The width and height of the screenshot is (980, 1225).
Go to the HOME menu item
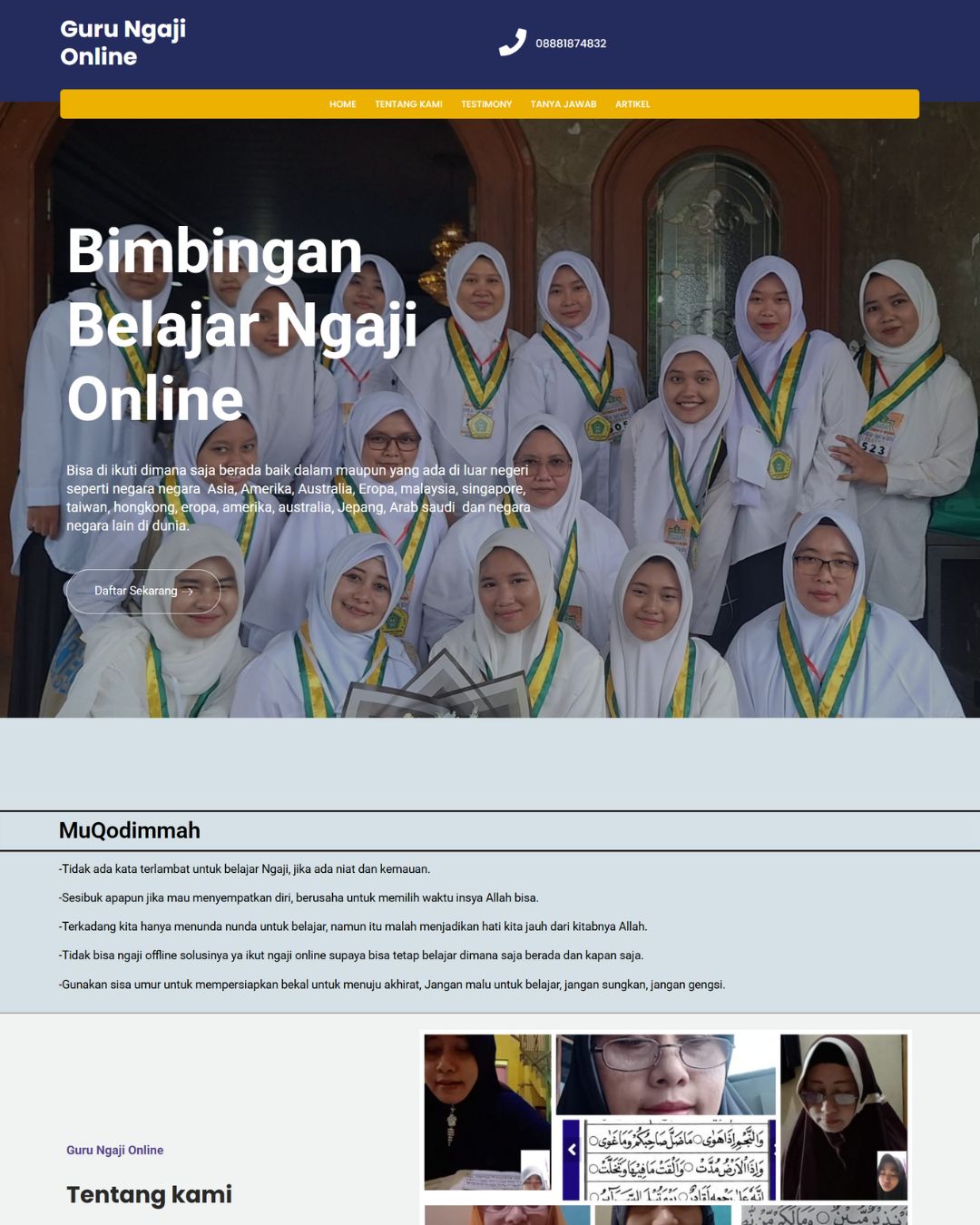coord(342,104)
